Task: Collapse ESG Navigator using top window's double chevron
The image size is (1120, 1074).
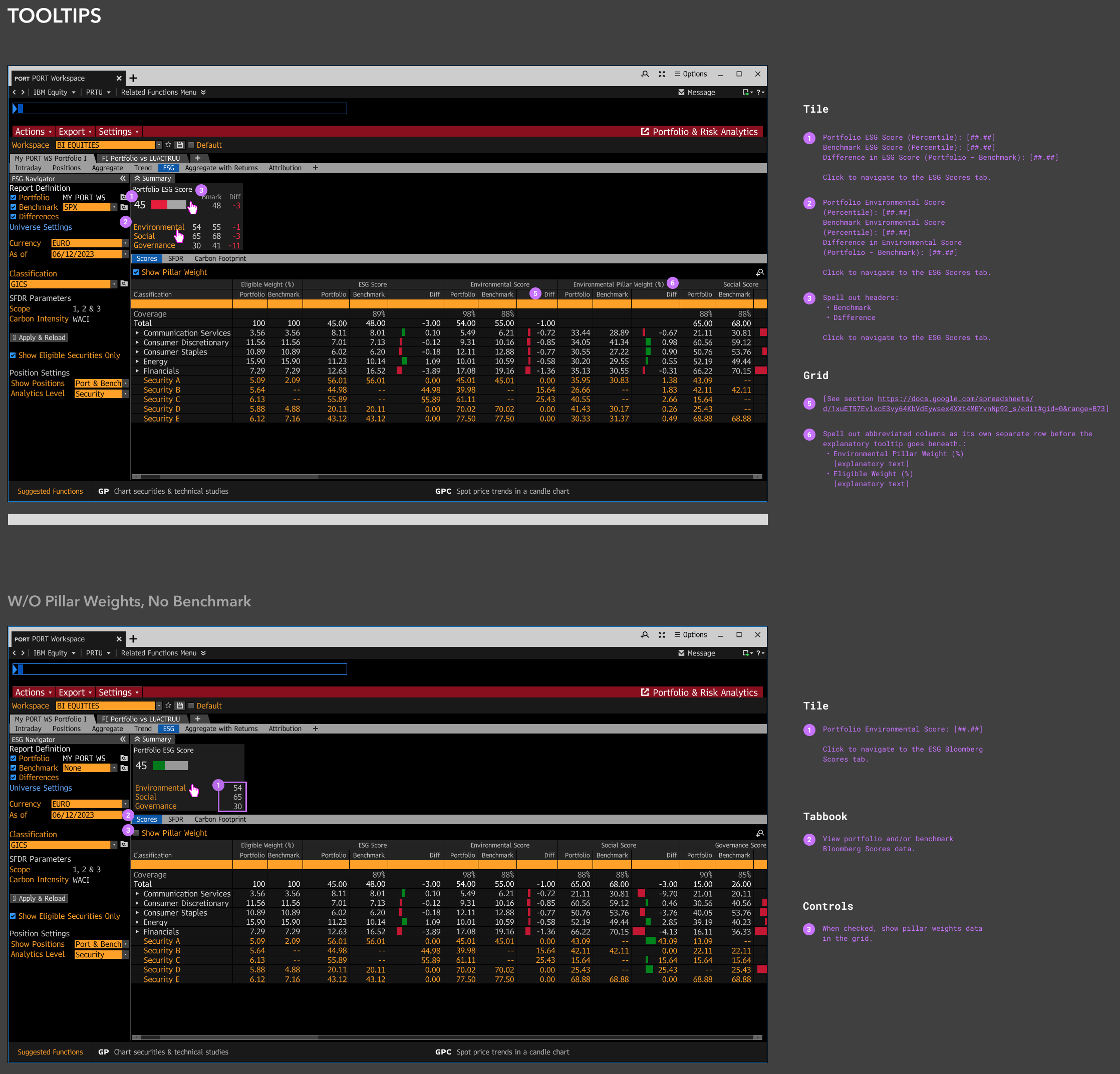Action: pyautogui.click(x=123, y=179)
